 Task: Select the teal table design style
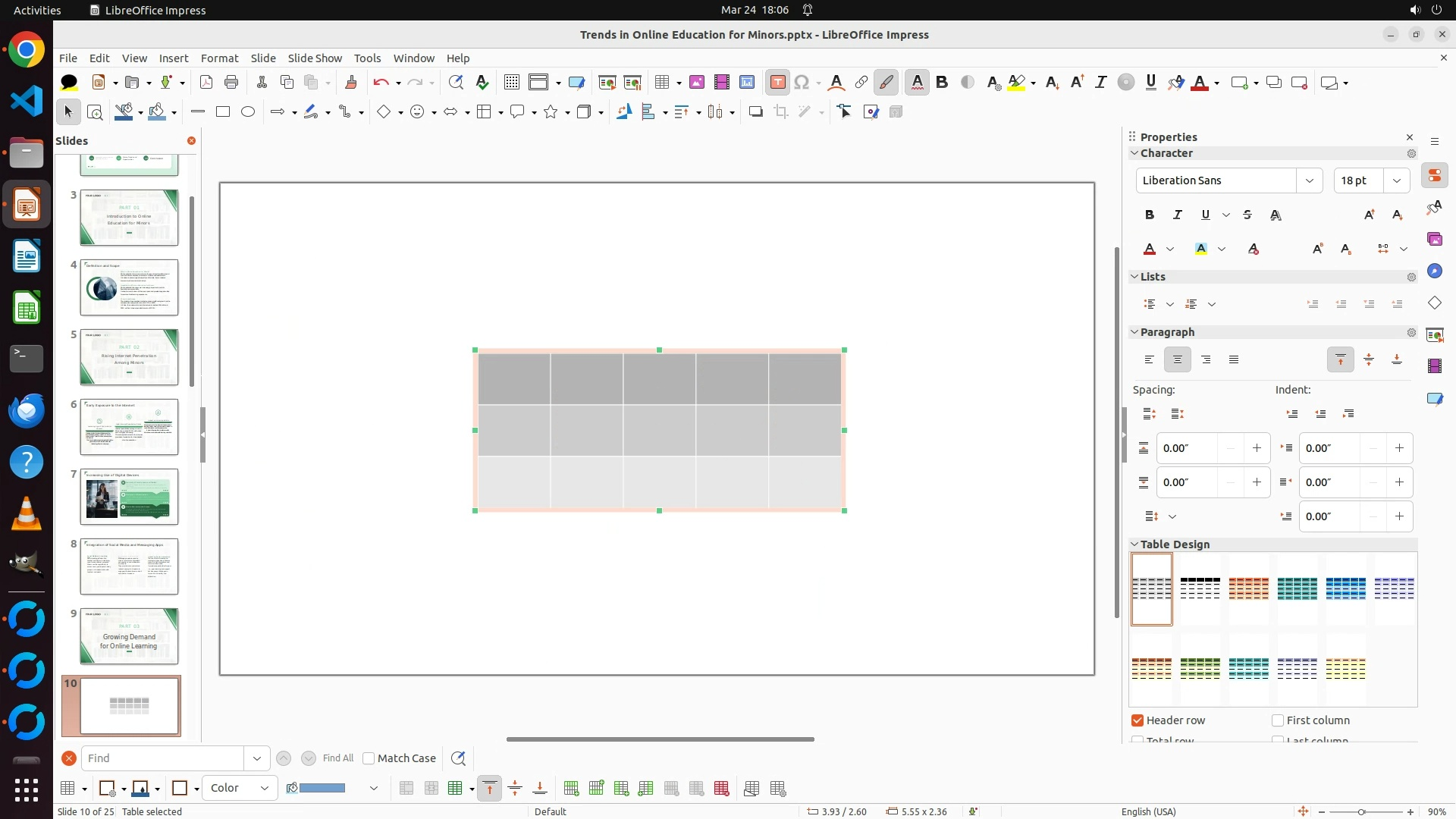tap(1297, 588)
